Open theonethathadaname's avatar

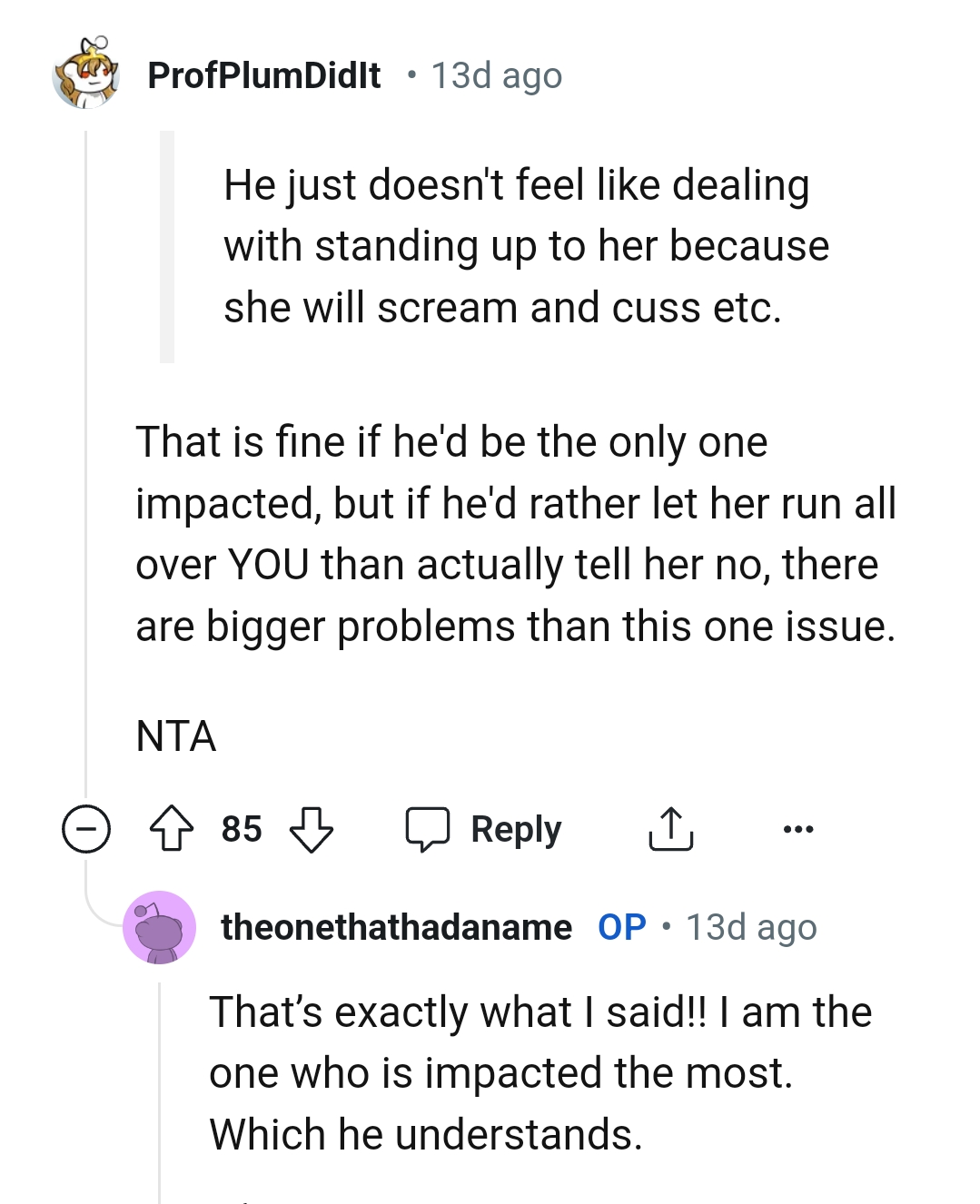(159, 927)
